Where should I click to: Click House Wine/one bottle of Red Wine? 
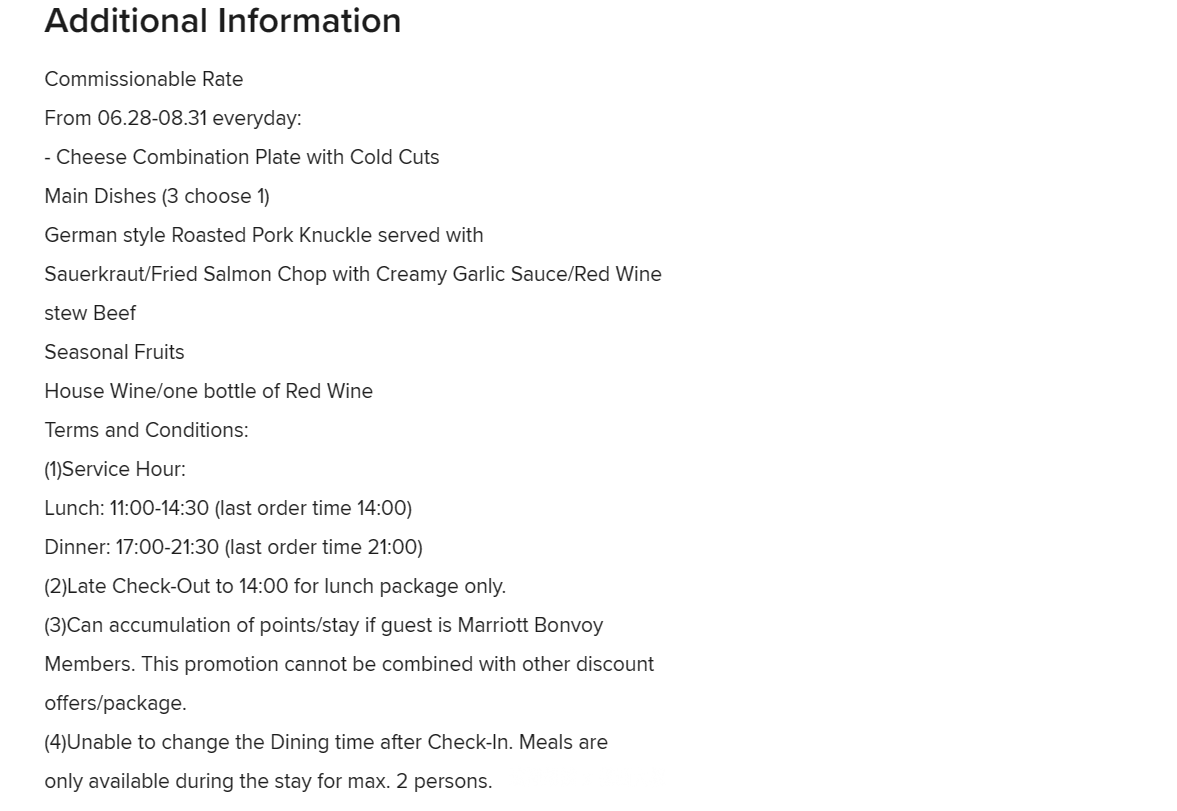click(209, 391)
